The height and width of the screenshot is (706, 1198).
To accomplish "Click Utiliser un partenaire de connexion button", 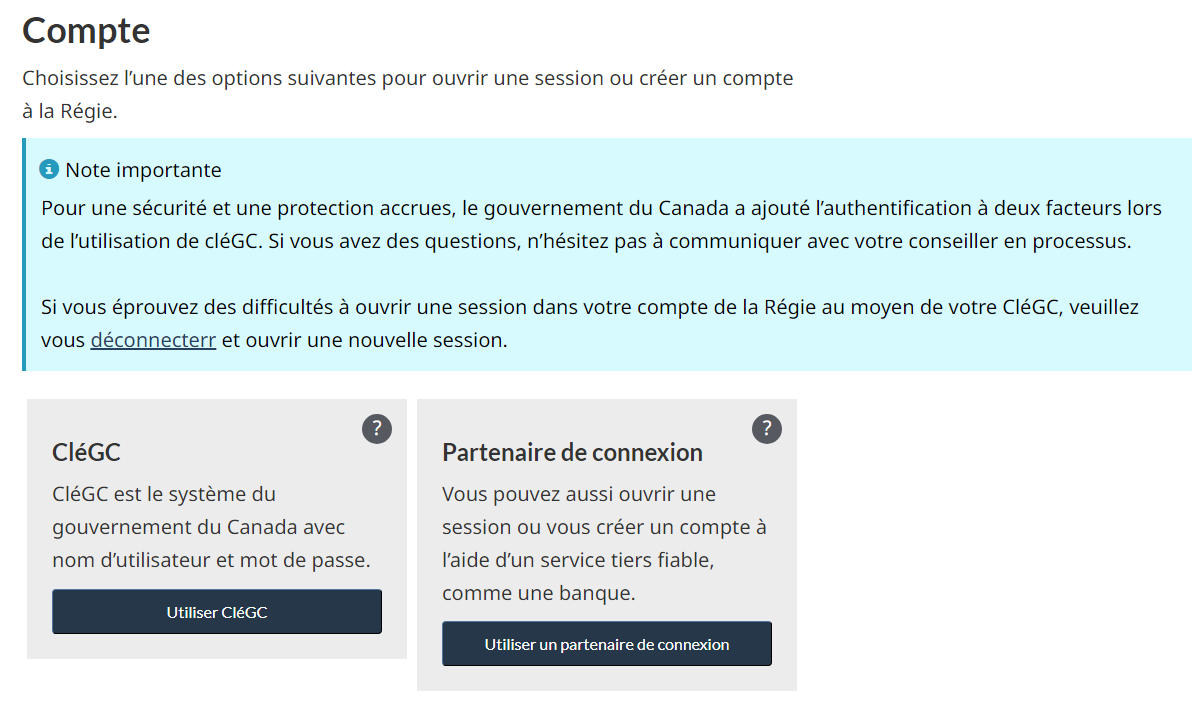I will click(x=606, y=644).
